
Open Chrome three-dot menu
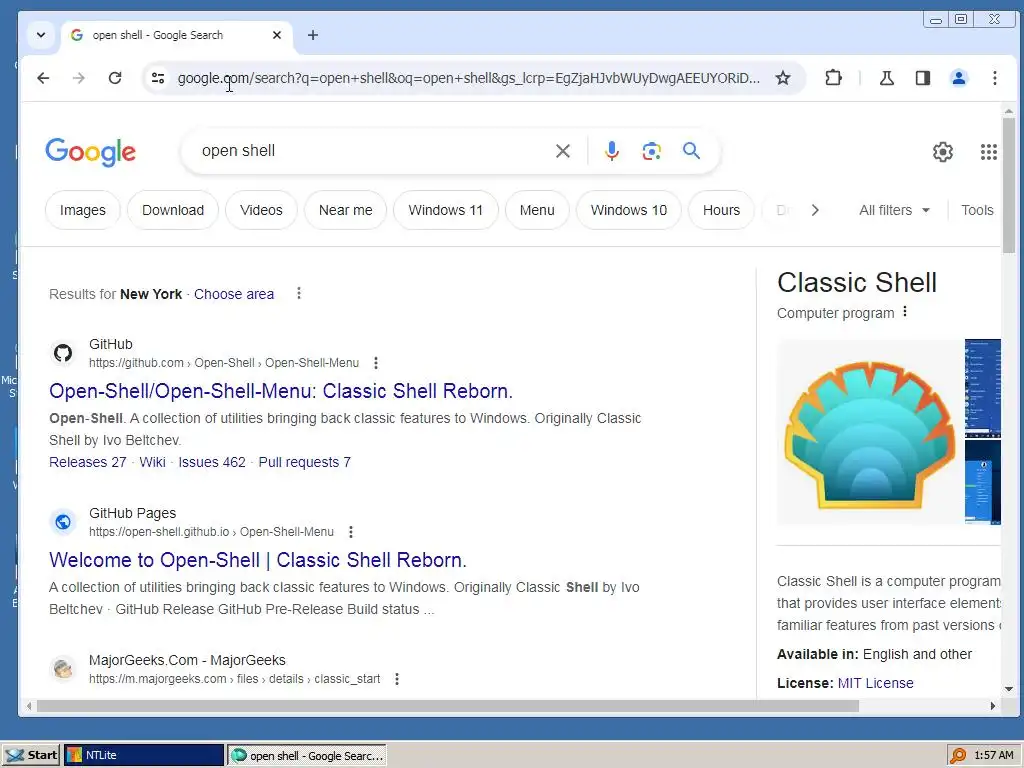click(x=994, y=78)
